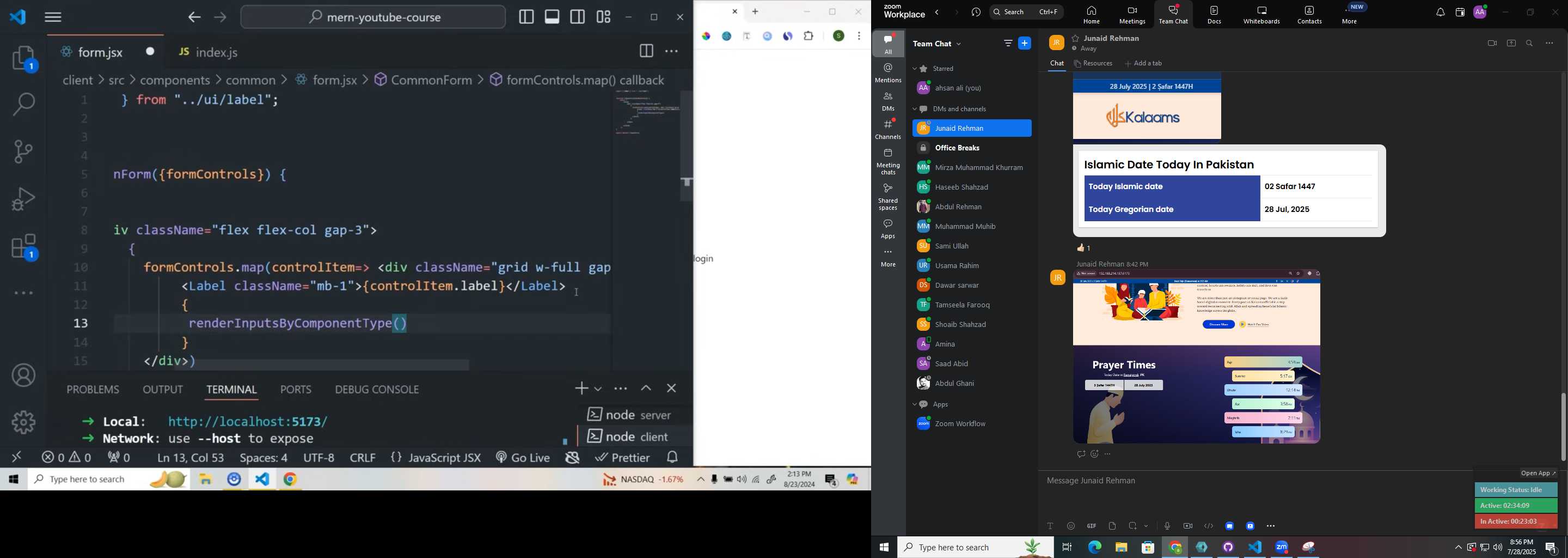This screenshot has width=1568, height=558.
Task: Click Add a tab in chat
Action: point(1143,63)
